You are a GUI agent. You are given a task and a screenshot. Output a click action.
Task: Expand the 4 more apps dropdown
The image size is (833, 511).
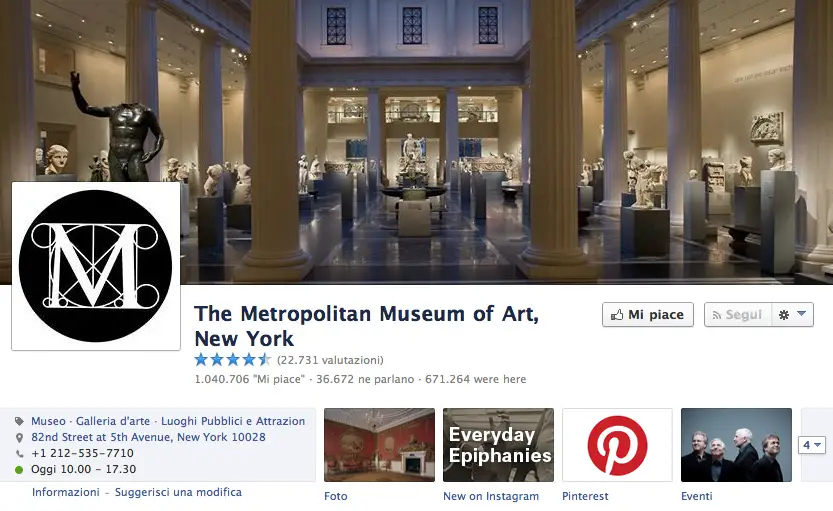pyautogui.click(x=812, y=445)
